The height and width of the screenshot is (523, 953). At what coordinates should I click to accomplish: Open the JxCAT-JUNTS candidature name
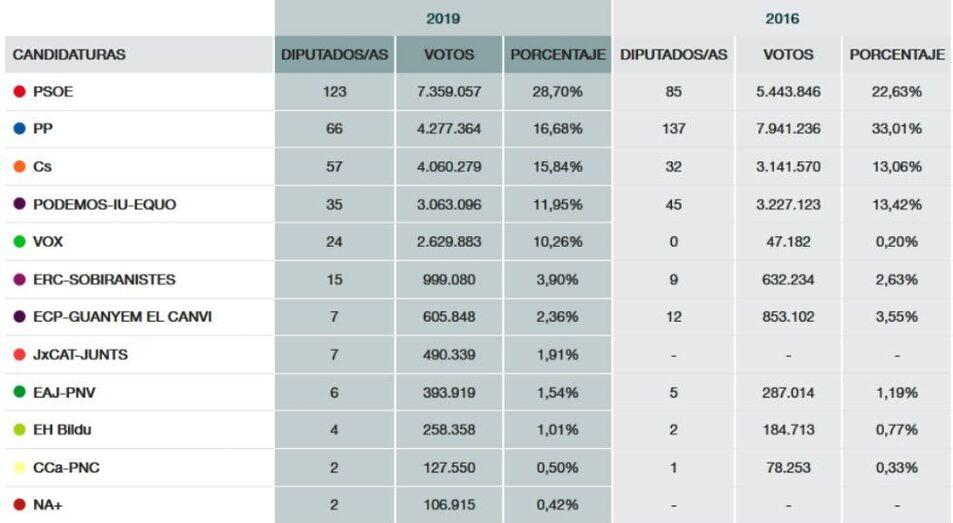click(x=80, y=355)
